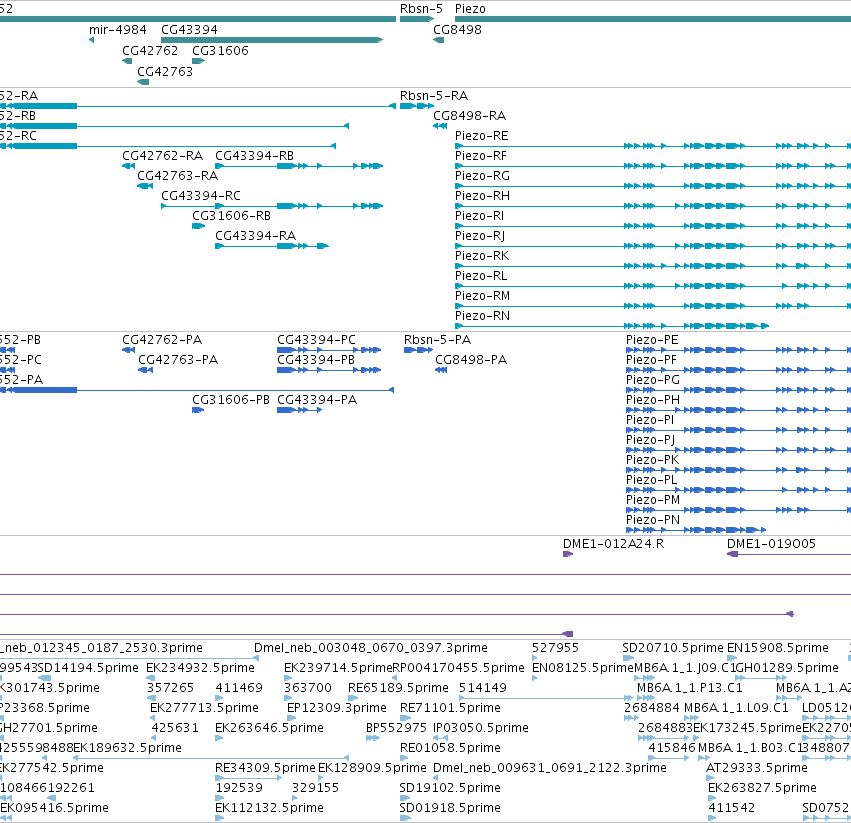
Task: Open the Rbsn-5-RA transcript
Action: (434, 96)
